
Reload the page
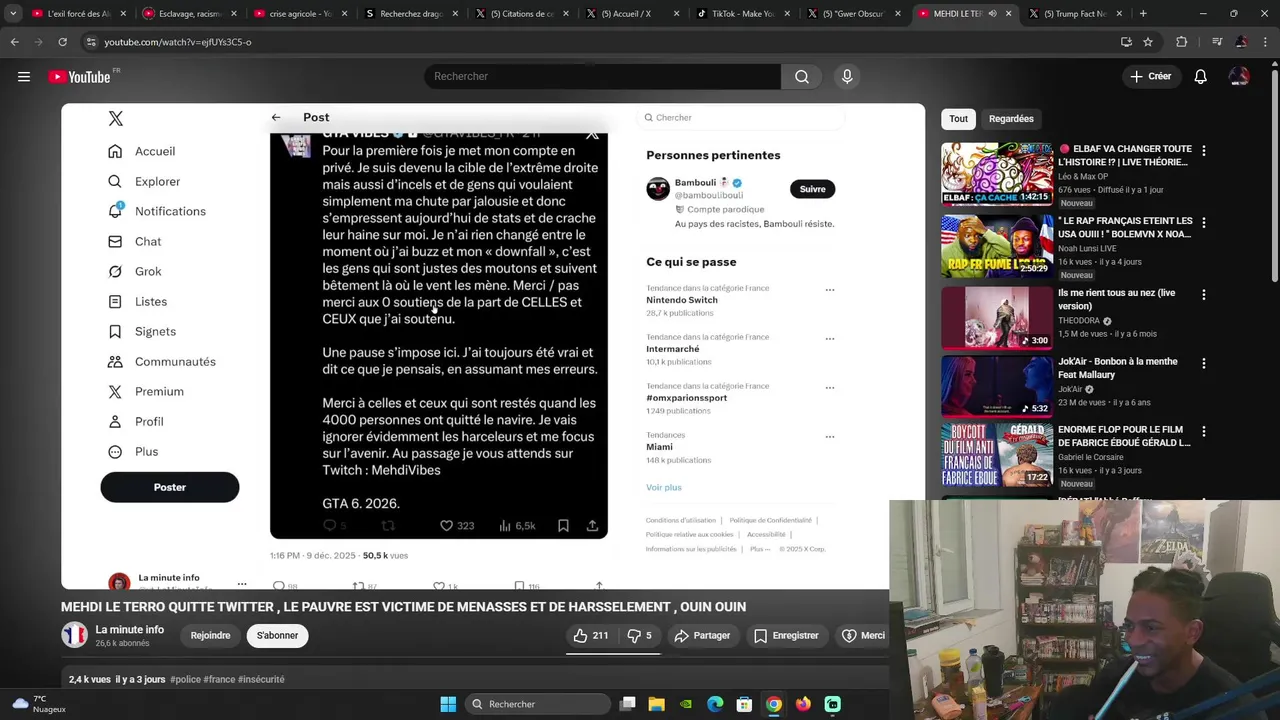(62, 42)
